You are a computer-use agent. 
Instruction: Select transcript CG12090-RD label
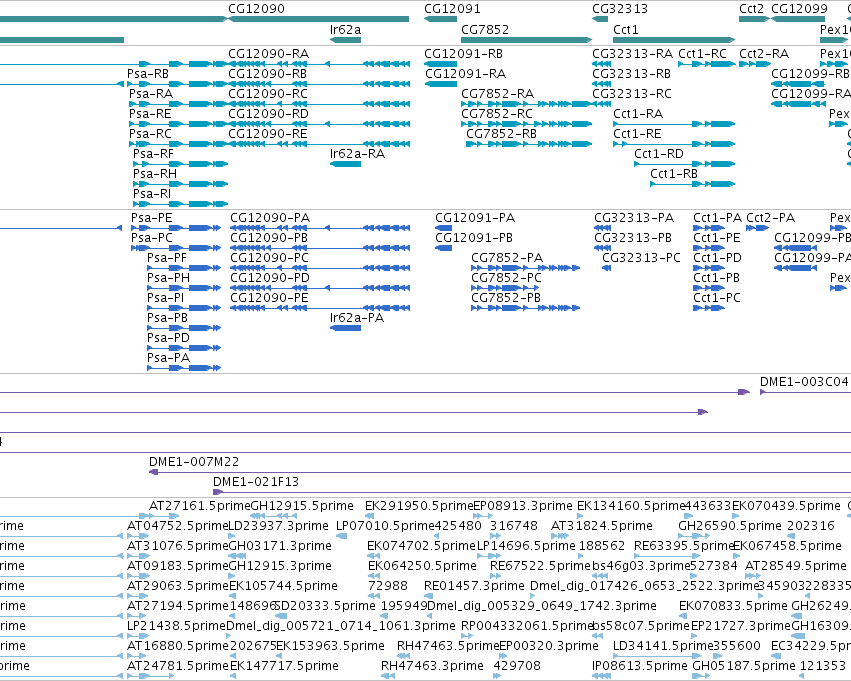pyautogui.click(x=269, y=114)
